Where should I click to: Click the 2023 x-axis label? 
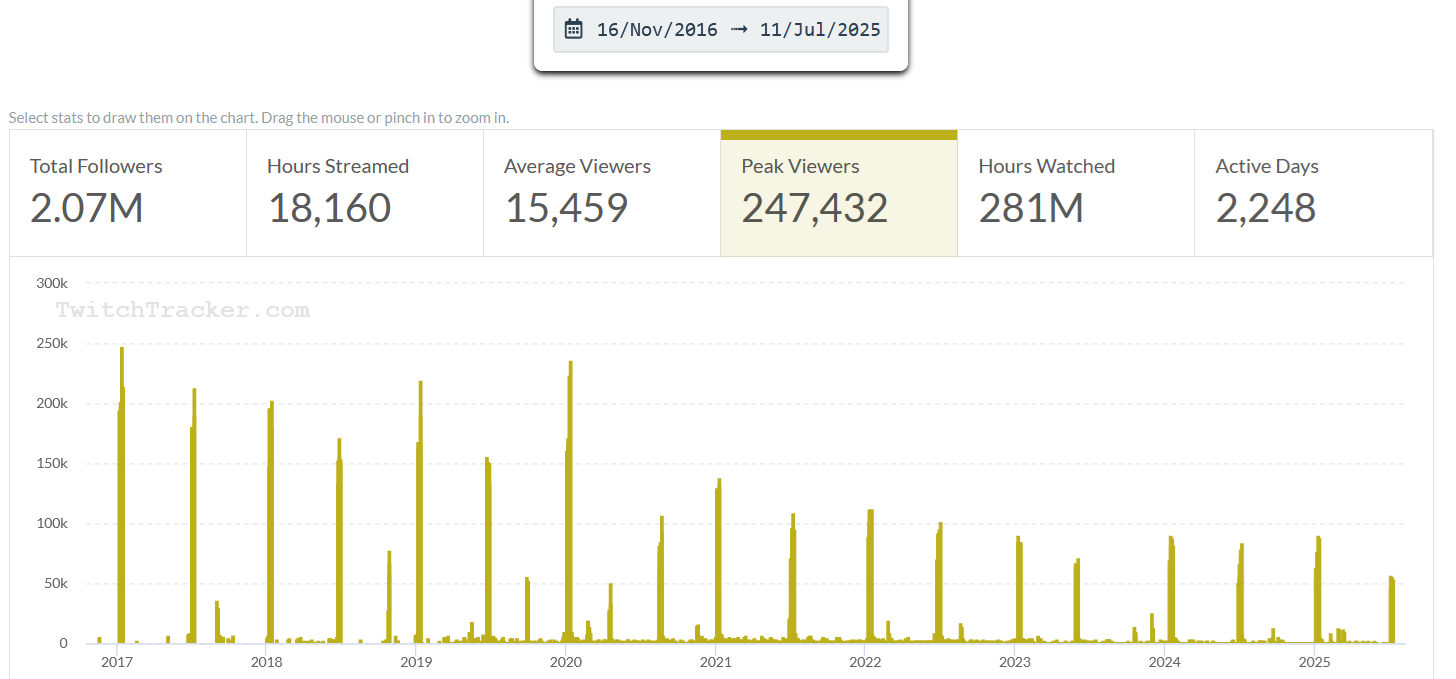pos(1014,662)
